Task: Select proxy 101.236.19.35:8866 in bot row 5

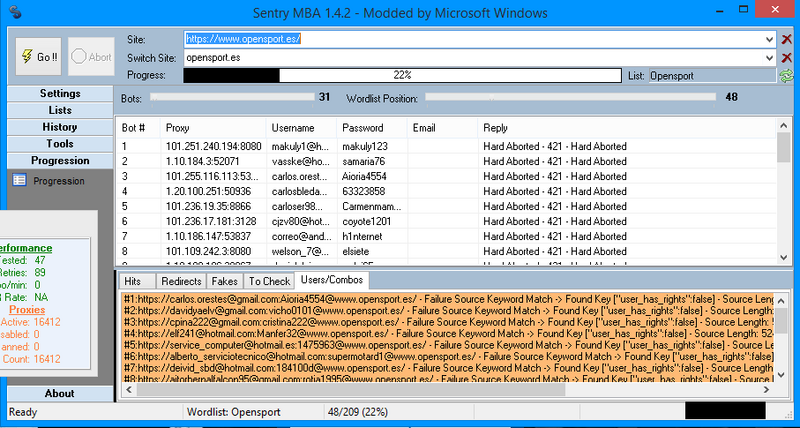Action: click(x=208, y=207)
